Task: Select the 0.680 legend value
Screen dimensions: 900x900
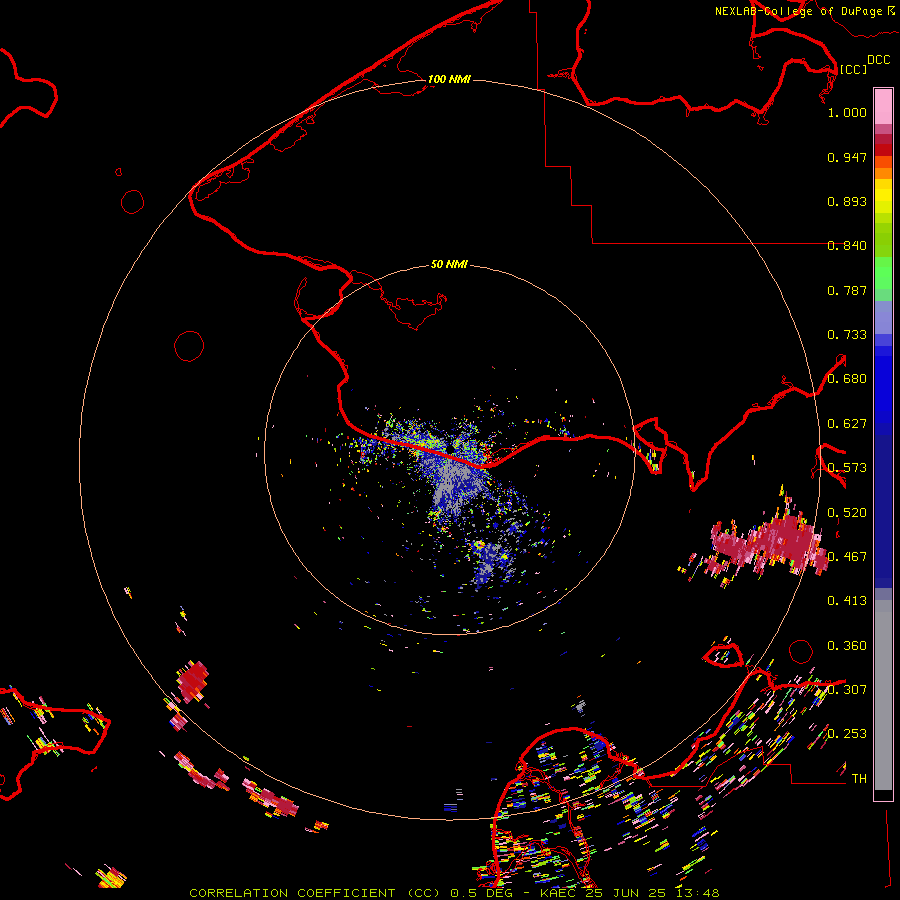Action: 847,379
